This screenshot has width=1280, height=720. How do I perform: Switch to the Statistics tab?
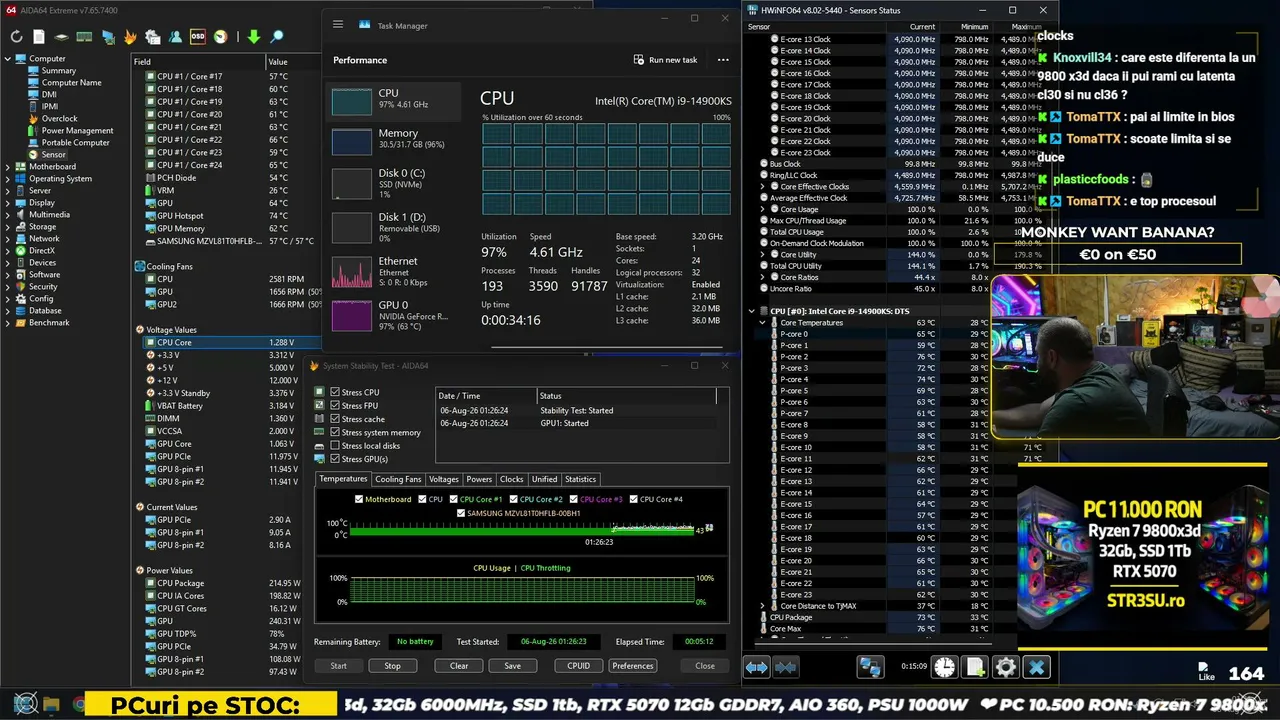[580, 479]
